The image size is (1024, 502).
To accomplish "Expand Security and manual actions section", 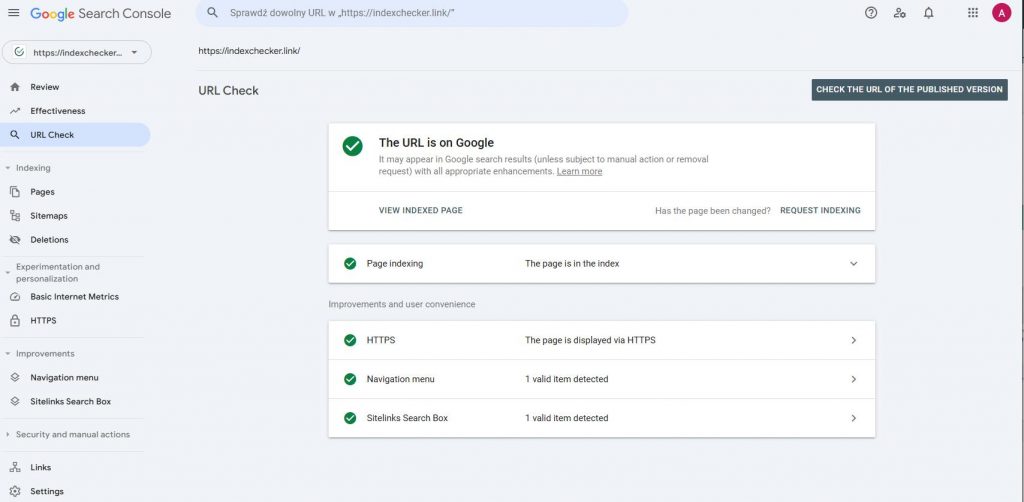I will point(9,435).
